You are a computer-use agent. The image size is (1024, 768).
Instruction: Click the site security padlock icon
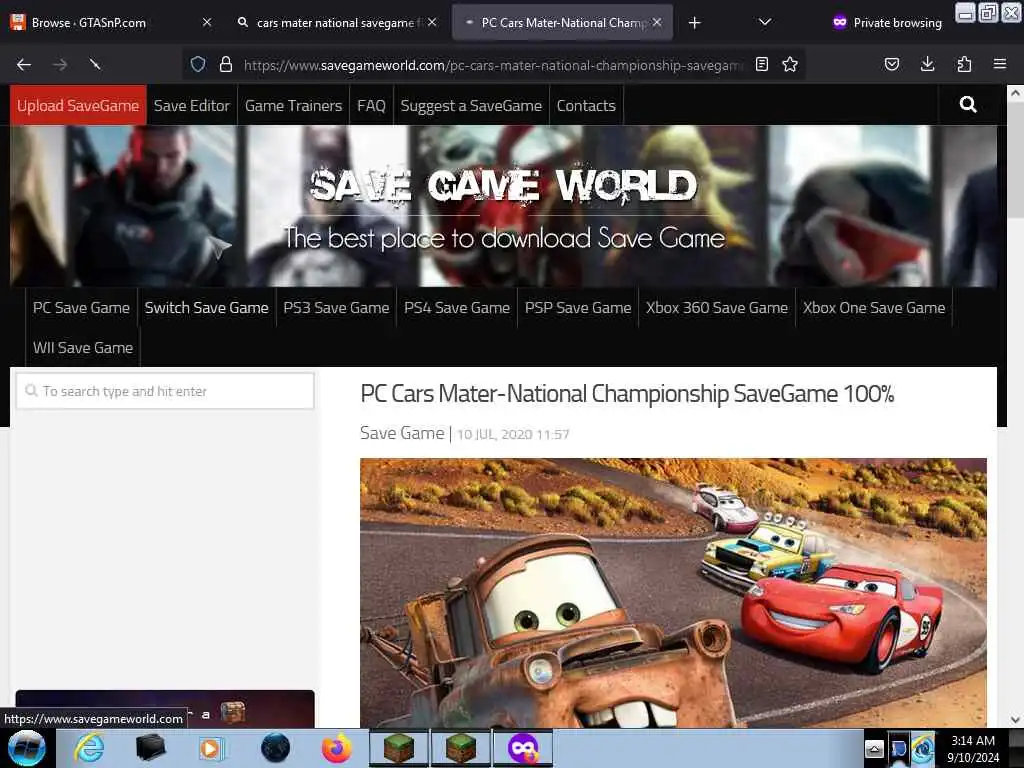point(226,64)
